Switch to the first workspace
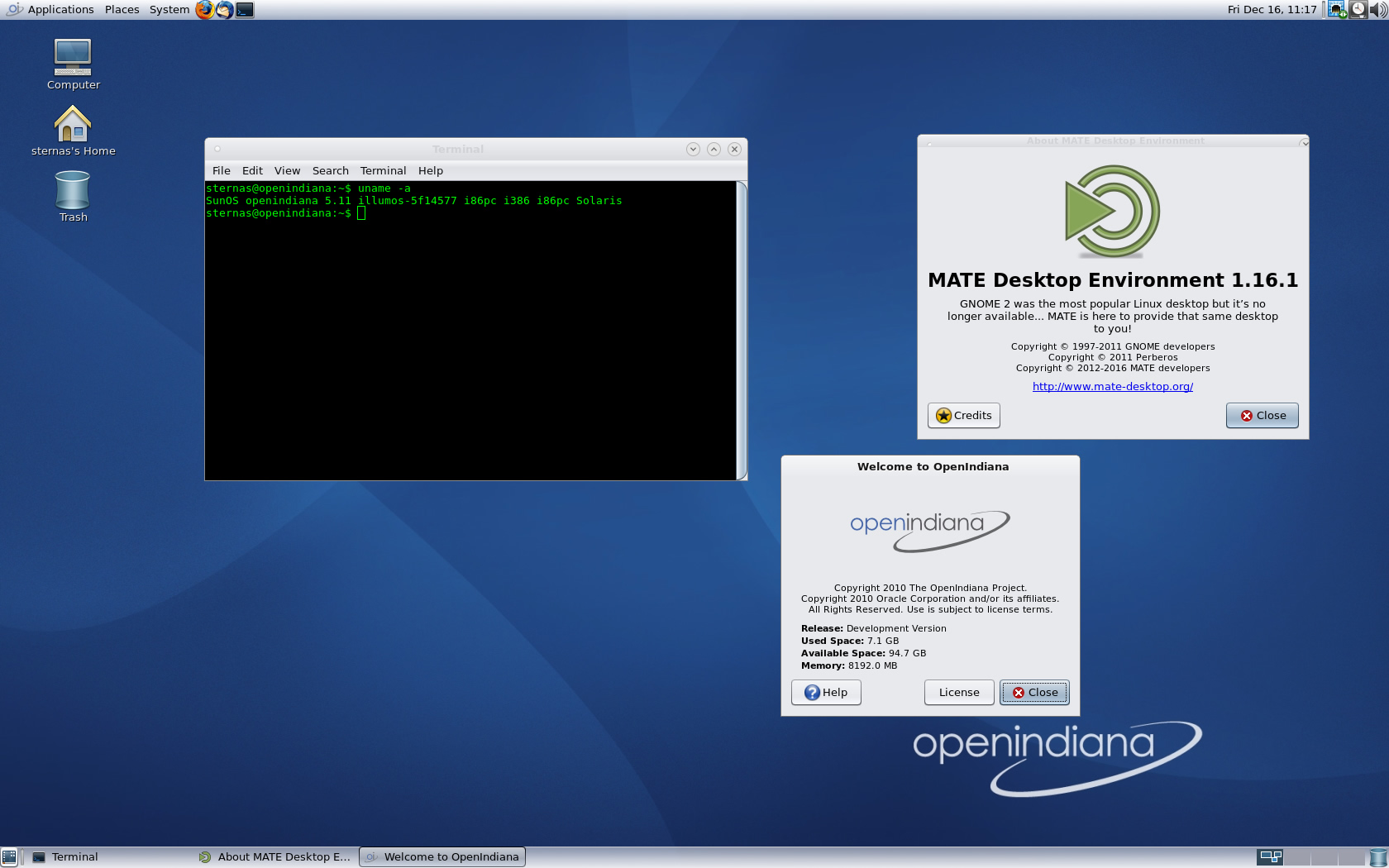1389x868 pixels. click(x=1270, y=857)
